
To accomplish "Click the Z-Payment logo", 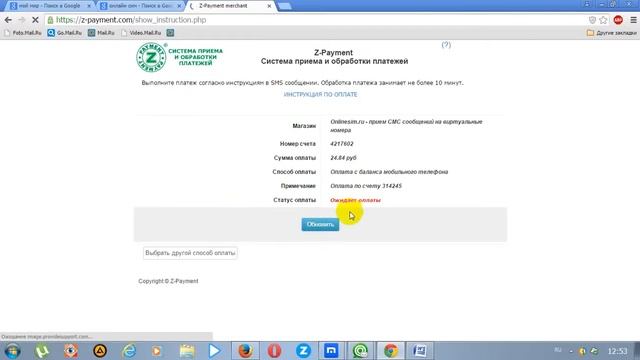I will pos(180,58).
